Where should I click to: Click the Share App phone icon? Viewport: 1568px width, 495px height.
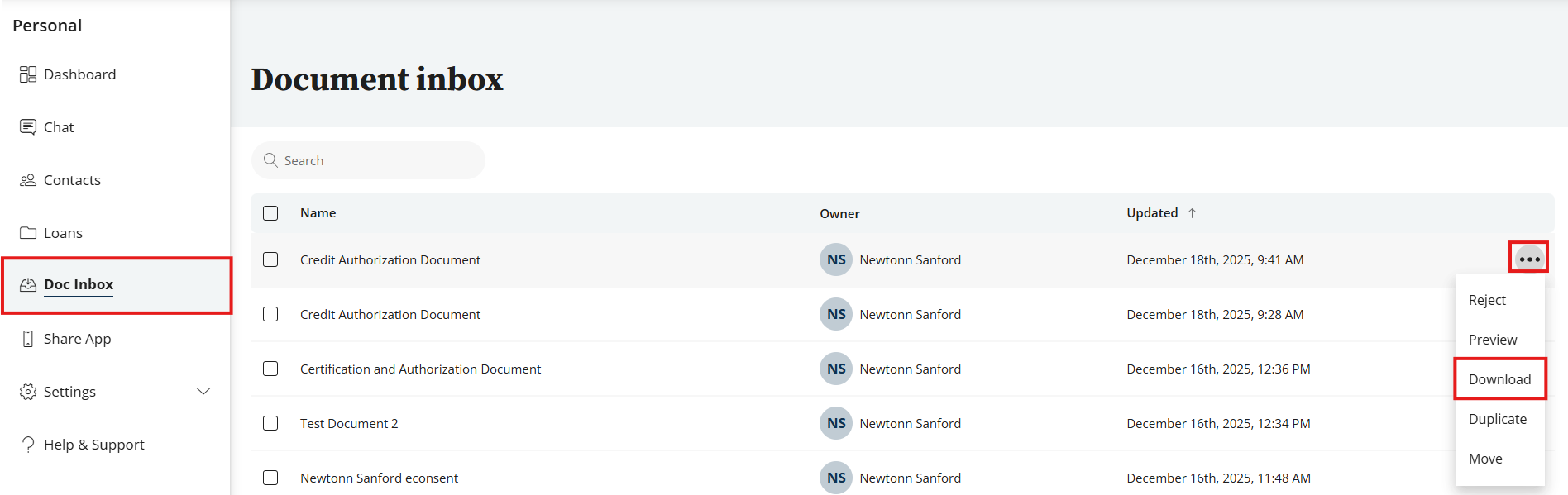tap(28, 339)
